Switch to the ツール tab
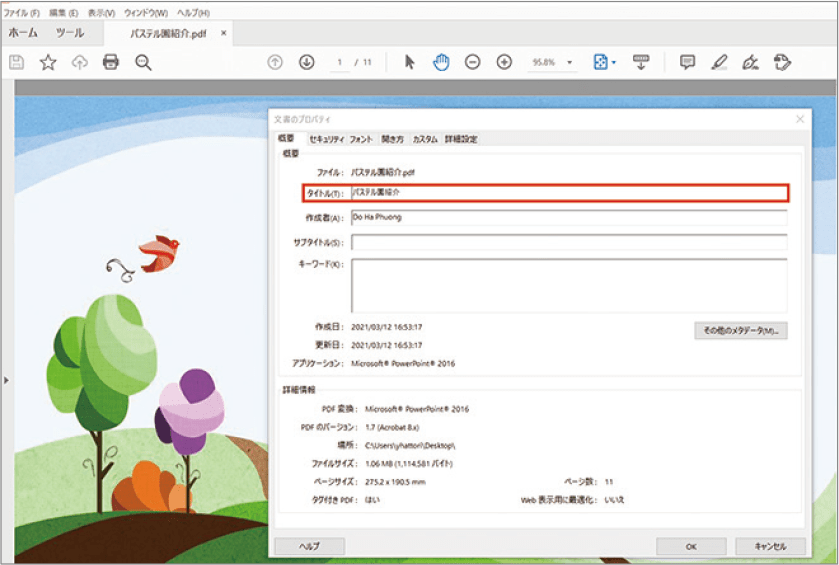The height and width of the screenshot is (565, 839). pos(70,33)
